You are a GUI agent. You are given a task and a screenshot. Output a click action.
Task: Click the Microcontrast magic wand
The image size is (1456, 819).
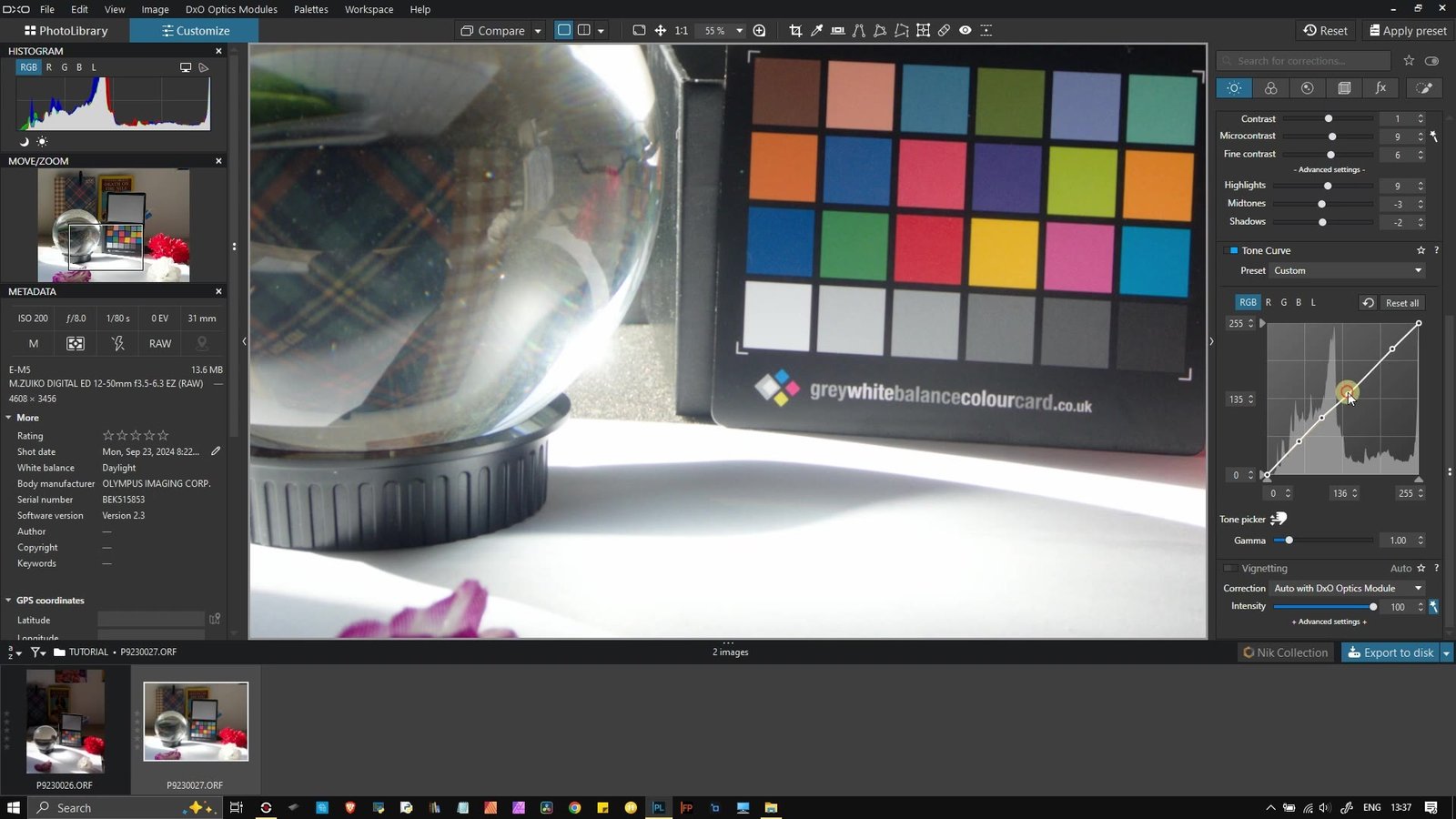click(1433, 136)
